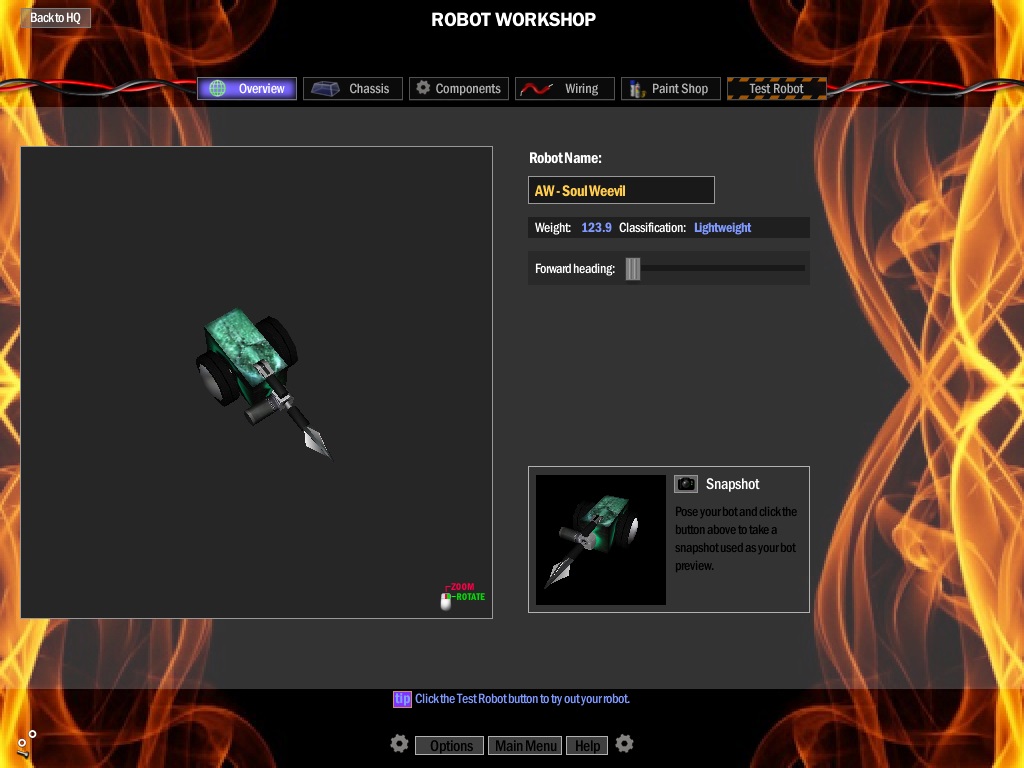Take a snapshot with the camera icon
Screen dimensions: 1024x768
point(686,484)
